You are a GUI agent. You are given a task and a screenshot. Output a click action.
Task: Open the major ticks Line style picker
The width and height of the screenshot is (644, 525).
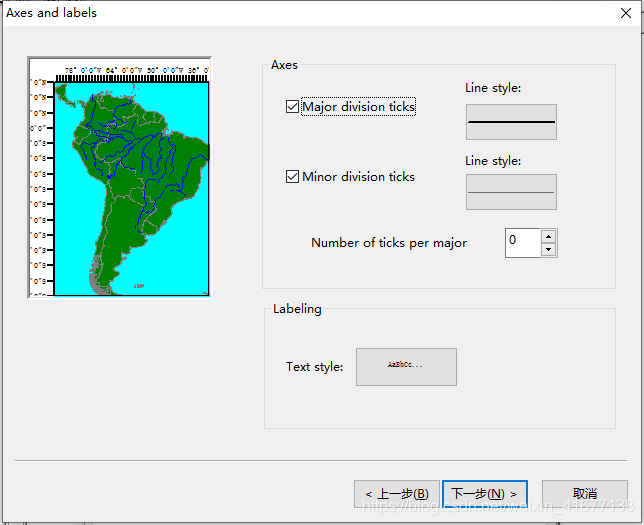coord(511,122)
